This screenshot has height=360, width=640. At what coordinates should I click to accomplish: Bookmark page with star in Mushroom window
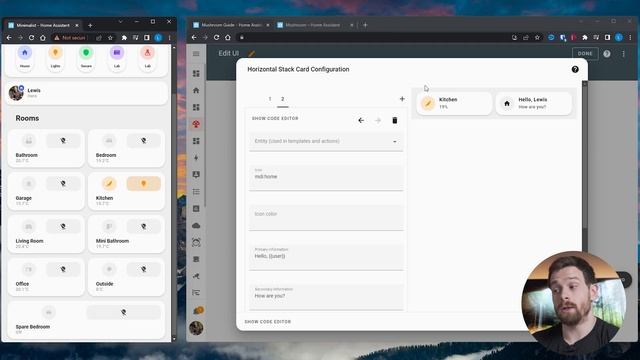point(537,38)
